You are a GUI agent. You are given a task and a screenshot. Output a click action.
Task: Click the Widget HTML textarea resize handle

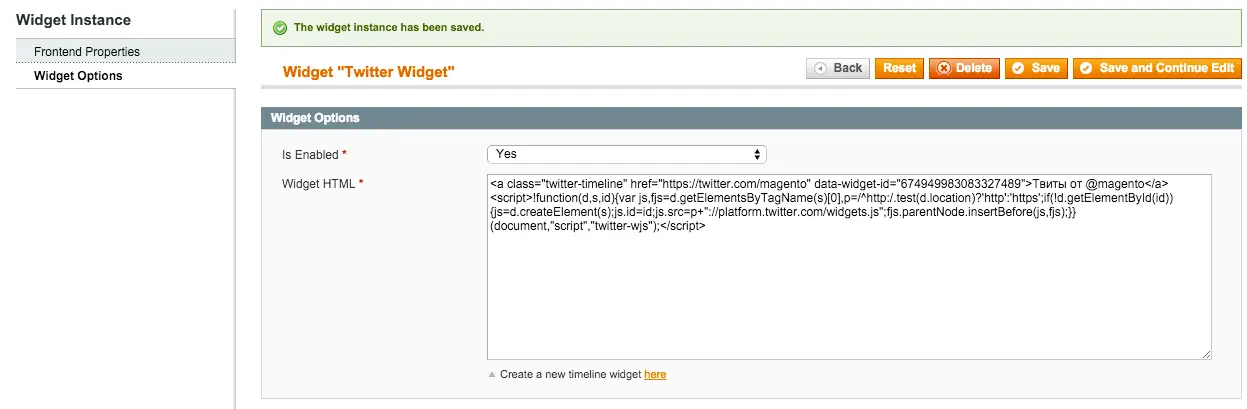[1206, 354]
